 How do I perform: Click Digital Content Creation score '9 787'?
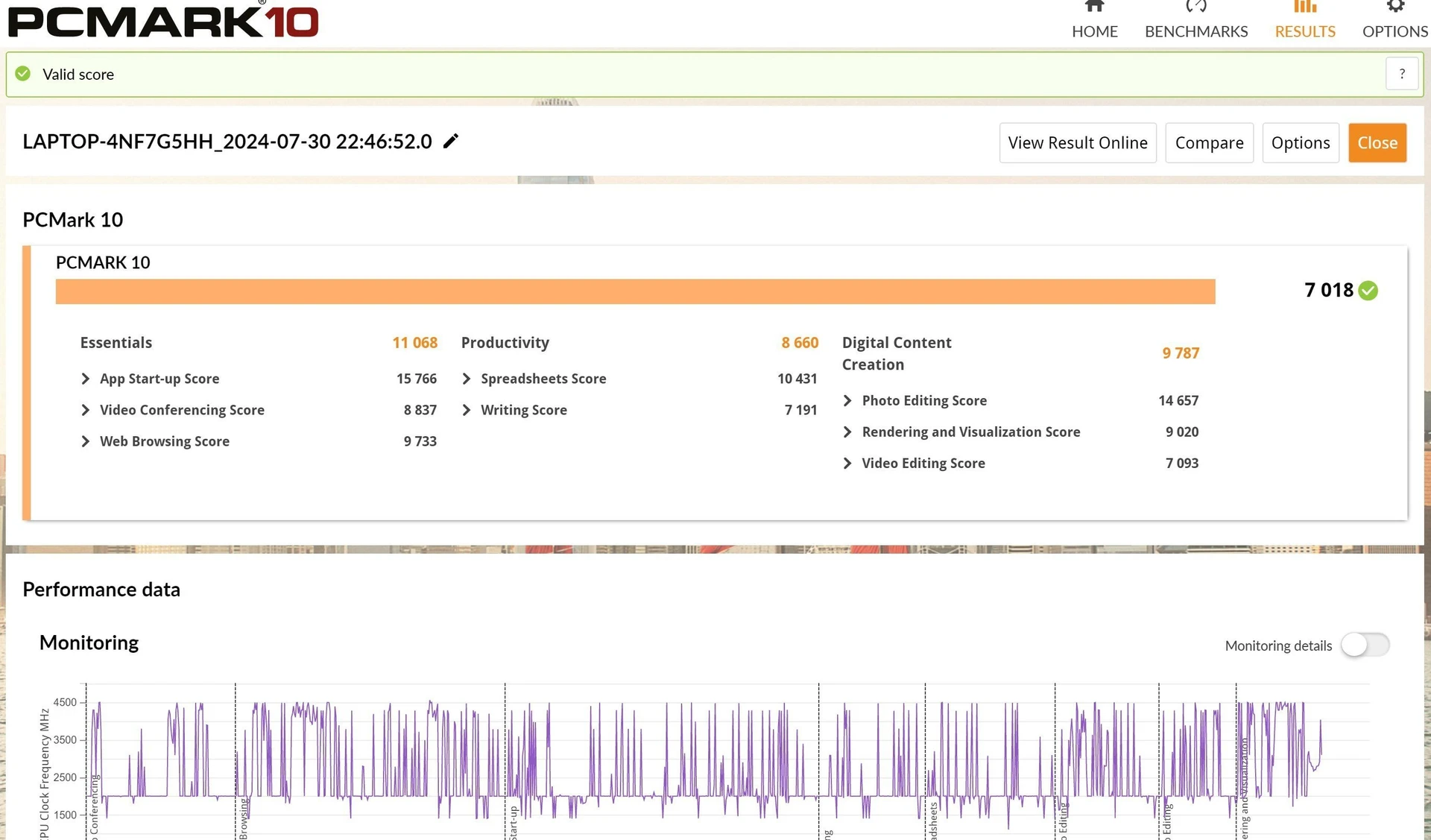1181,353
